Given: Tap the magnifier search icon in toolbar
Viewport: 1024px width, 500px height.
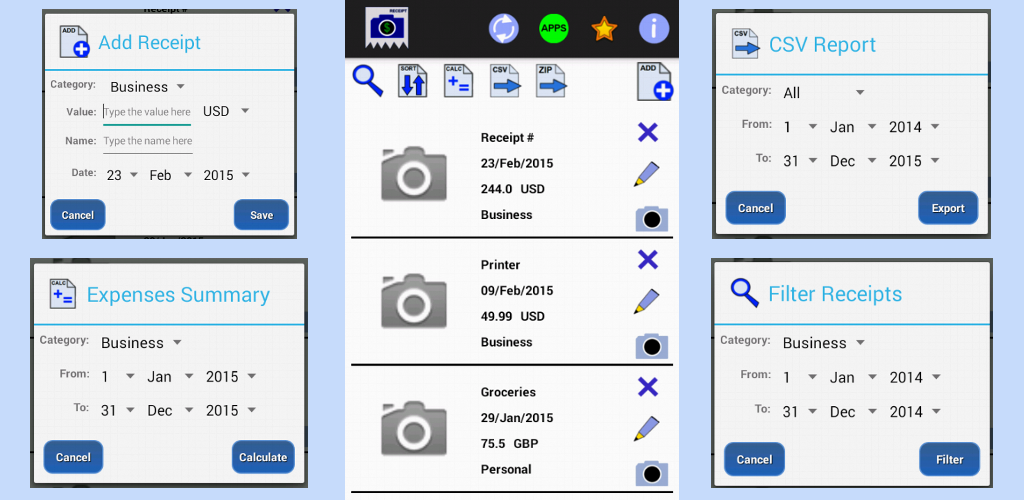Looking at the screenshot, I should 368,81.
